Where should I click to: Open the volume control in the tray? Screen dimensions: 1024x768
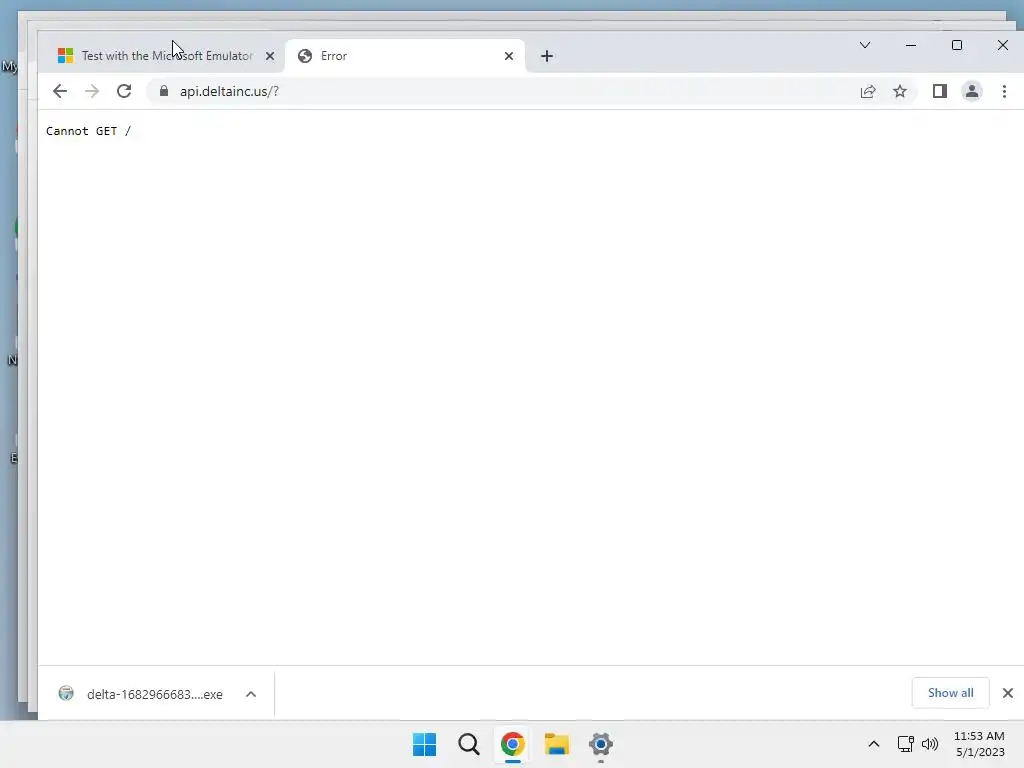click(930, 744)
